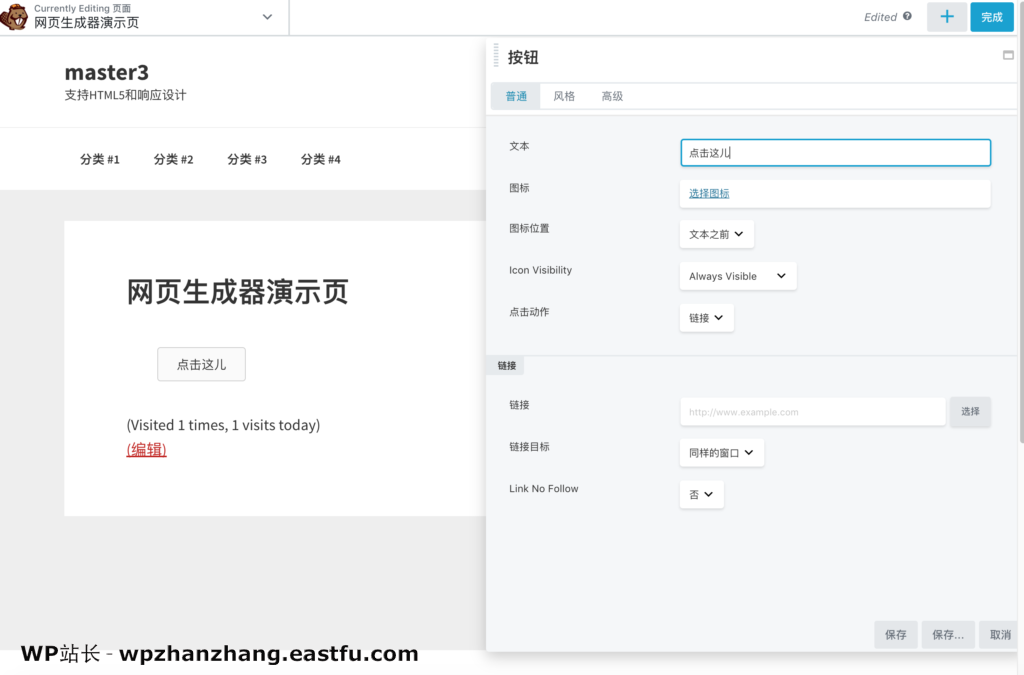Open the 图标位置 dropdown showing 文本之前
This screenshot has width=1024, height=675.
pos(716,233)
